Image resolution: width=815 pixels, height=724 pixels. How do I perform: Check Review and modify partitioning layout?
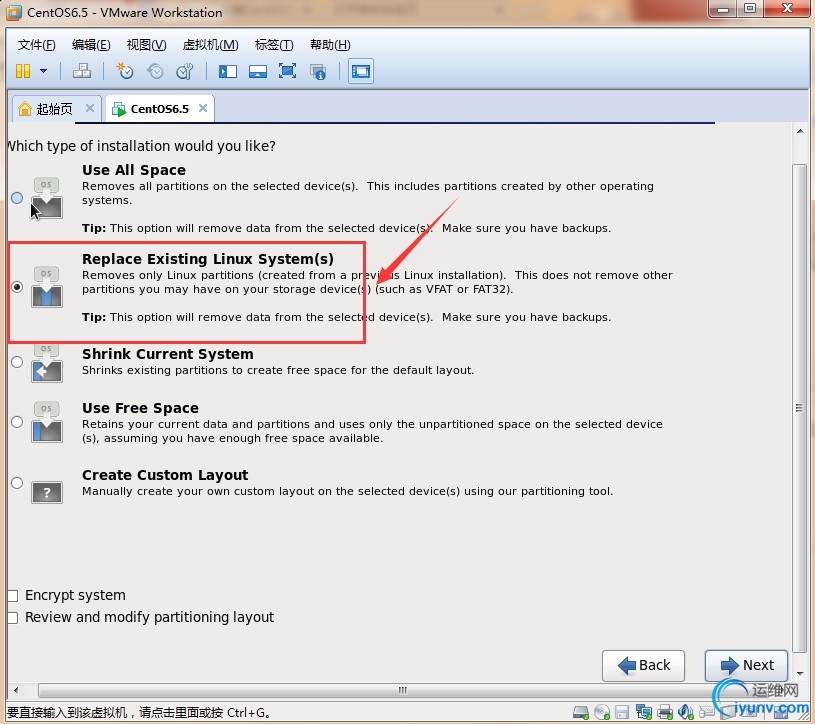12,617
